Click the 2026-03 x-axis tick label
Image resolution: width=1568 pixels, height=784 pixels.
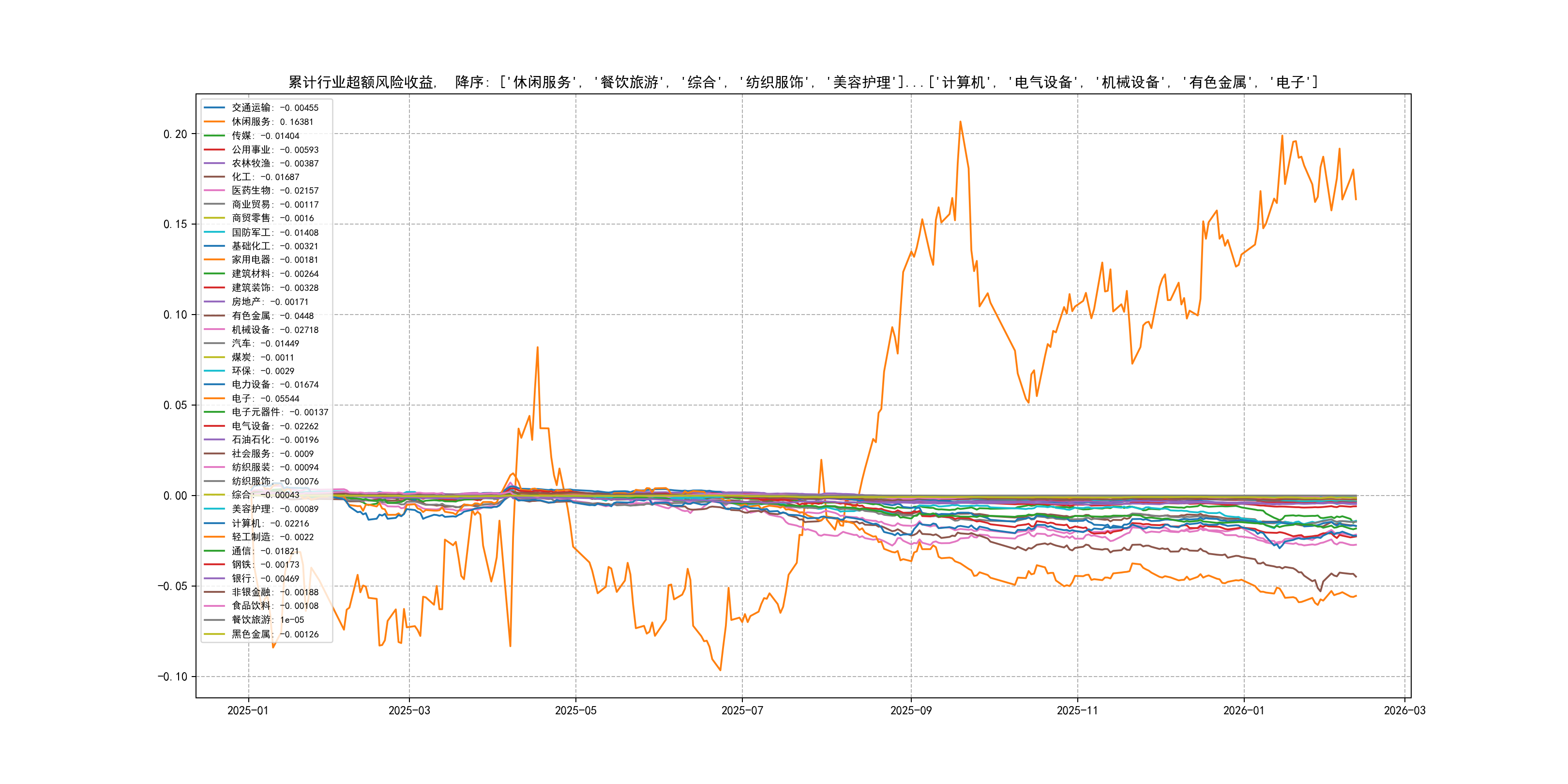(x=1404, y=711)
